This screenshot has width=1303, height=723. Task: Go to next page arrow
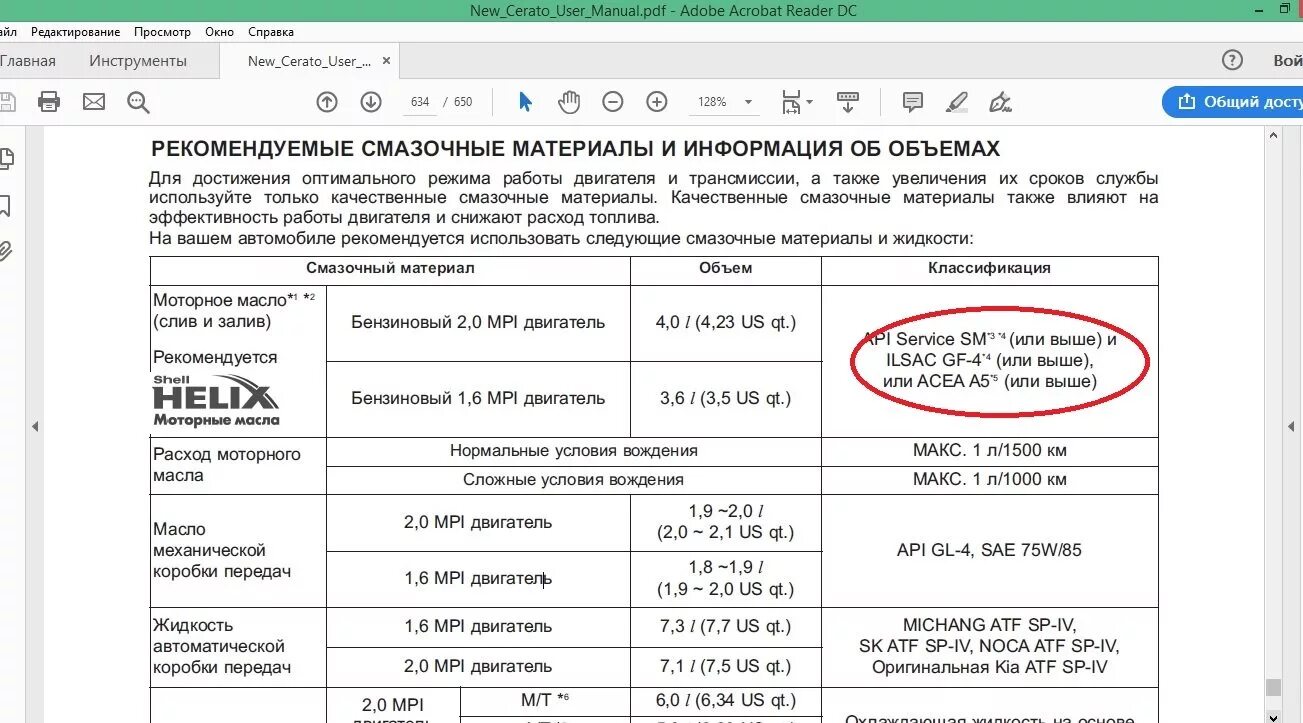click(371, 101)
